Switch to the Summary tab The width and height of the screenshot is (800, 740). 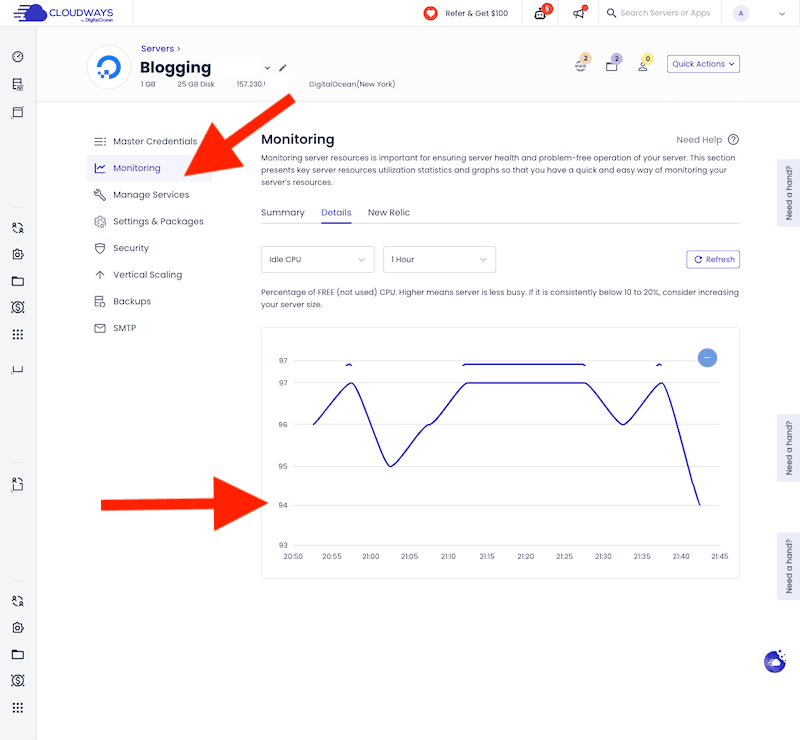coord(283,212)
